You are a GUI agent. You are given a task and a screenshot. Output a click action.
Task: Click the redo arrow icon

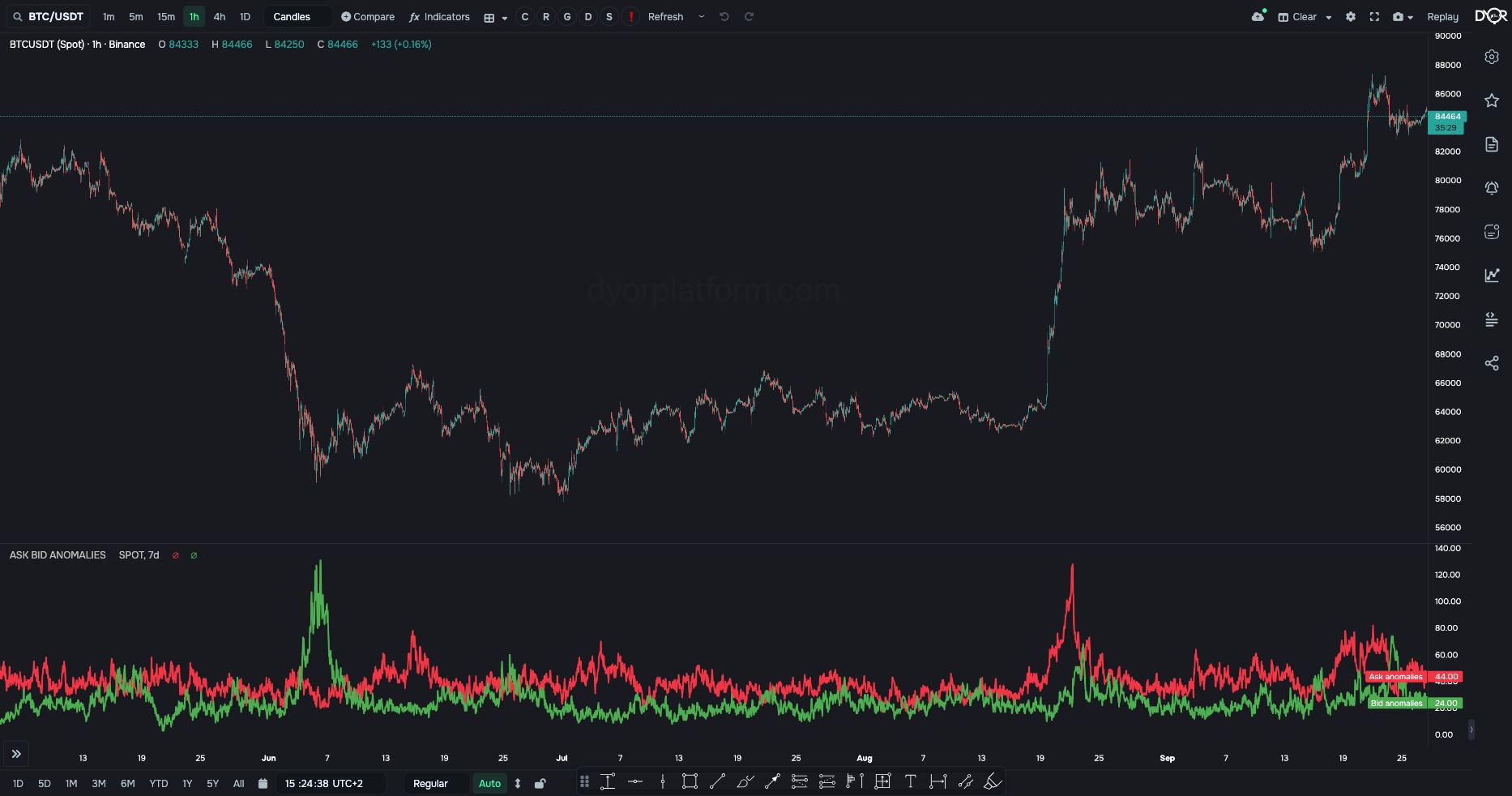click(749, 16)
